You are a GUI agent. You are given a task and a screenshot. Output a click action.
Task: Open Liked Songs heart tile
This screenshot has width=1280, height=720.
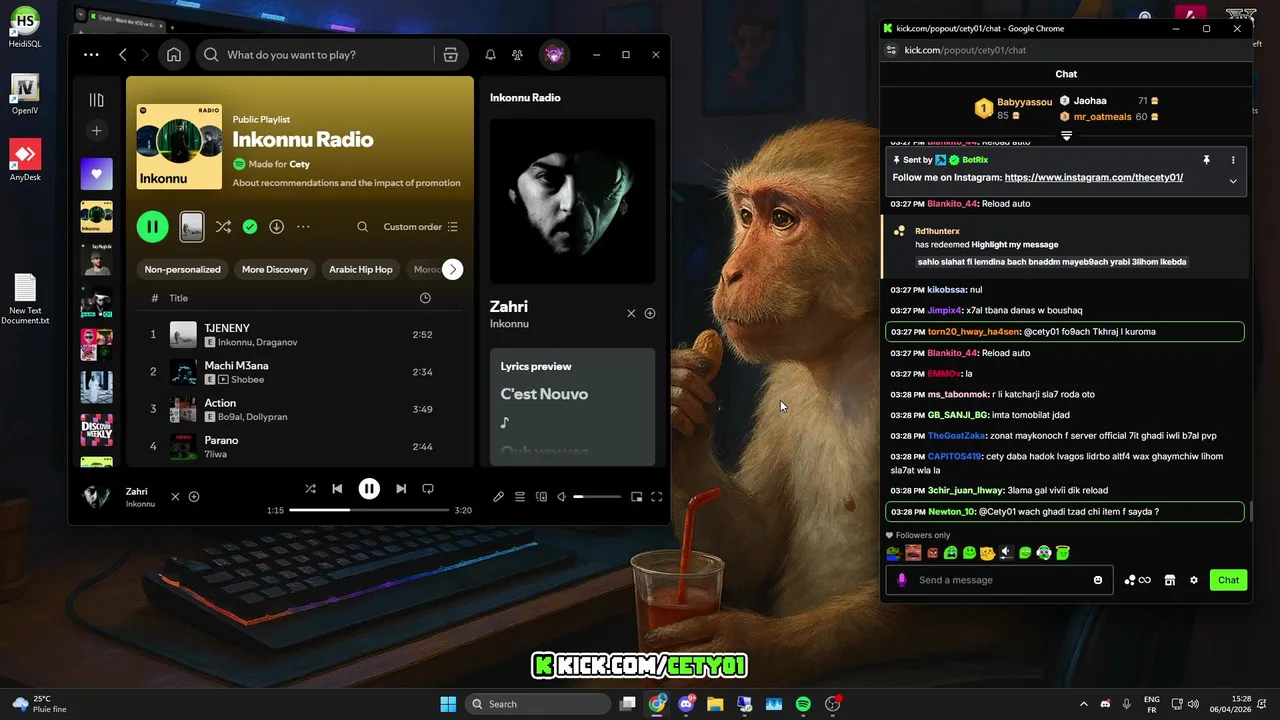pyautogui.click(x=96, y=174)
